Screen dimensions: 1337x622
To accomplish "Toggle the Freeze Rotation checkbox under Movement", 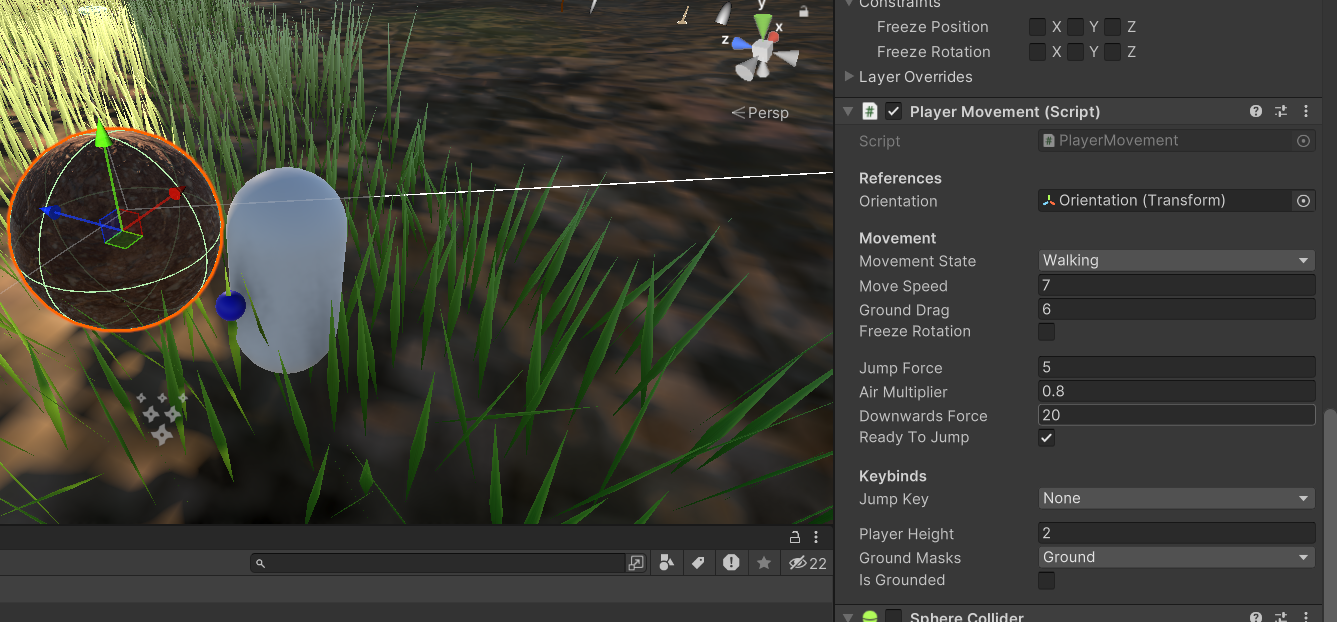I will (x=1046, y=331).
